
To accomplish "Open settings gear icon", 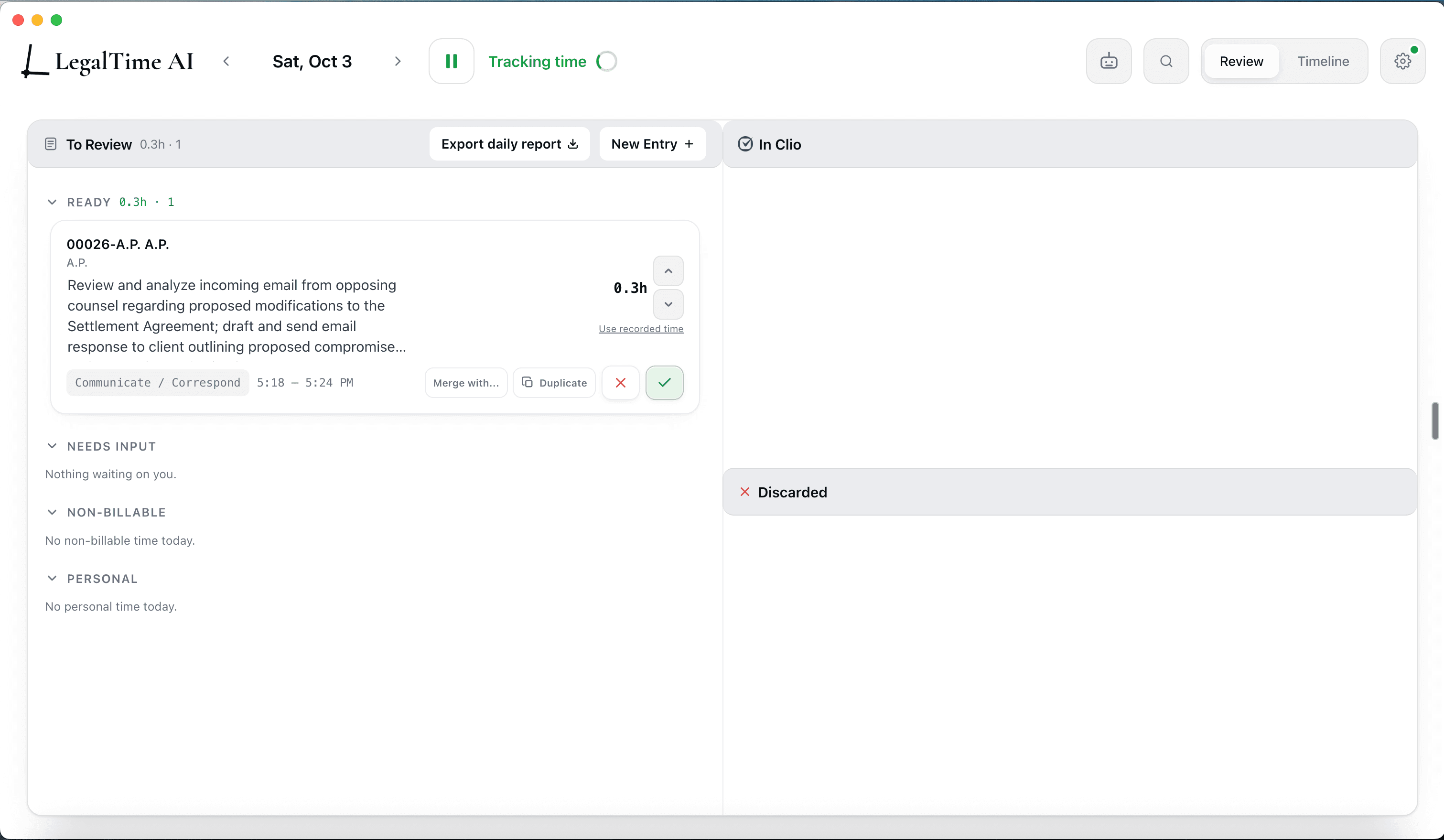I will [x=1402, y=61].
